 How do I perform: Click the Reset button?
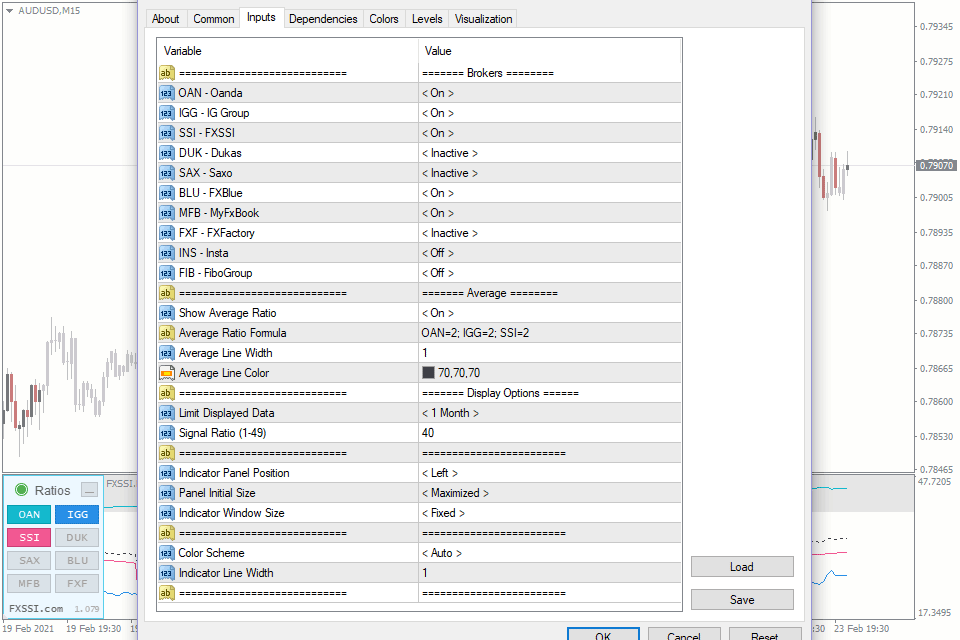tap(765, 634)
